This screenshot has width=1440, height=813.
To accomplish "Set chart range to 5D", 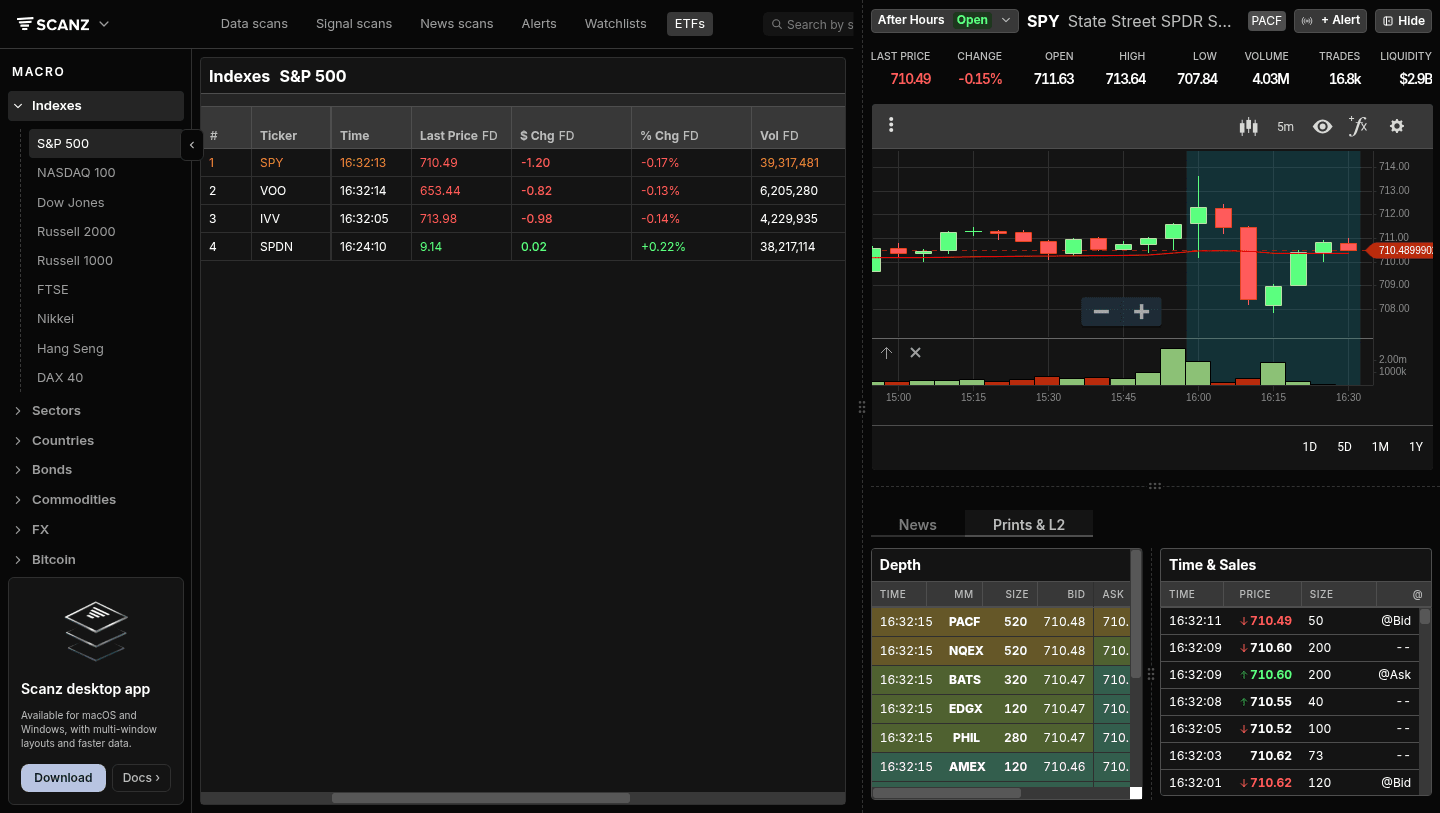I will coord(1345,447).
